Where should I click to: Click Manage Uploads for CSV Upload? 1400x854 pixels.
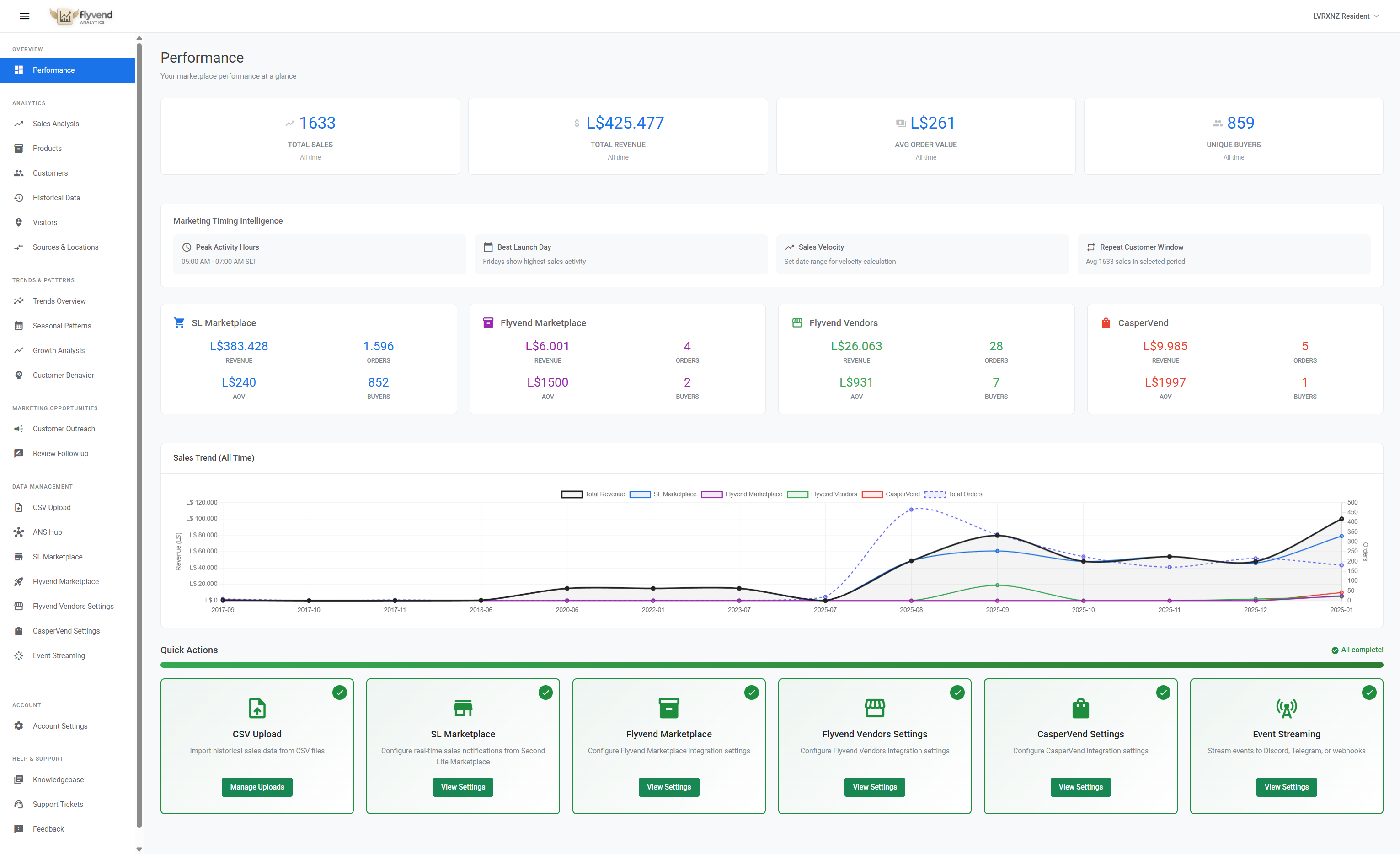257,787
